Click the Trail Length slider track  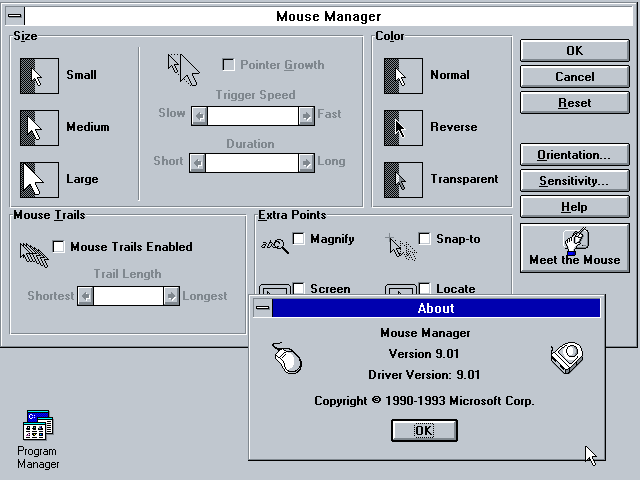[x=128, y=296]
